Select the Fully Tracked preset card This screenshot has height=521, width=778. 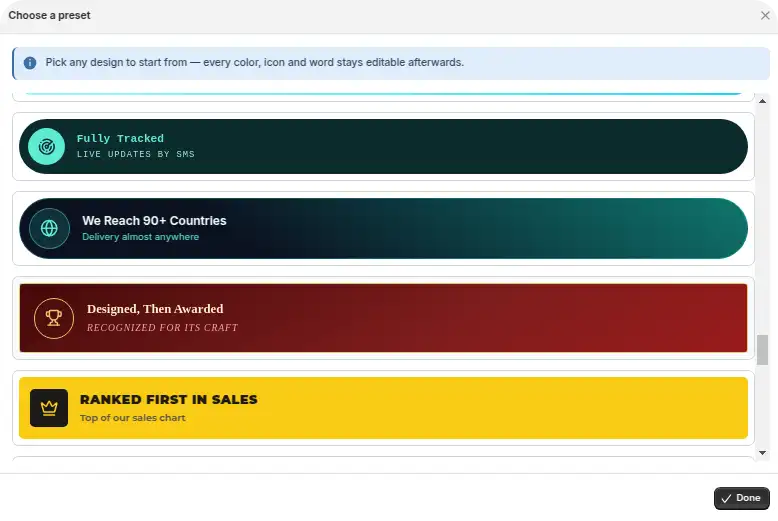coord(383,146)
